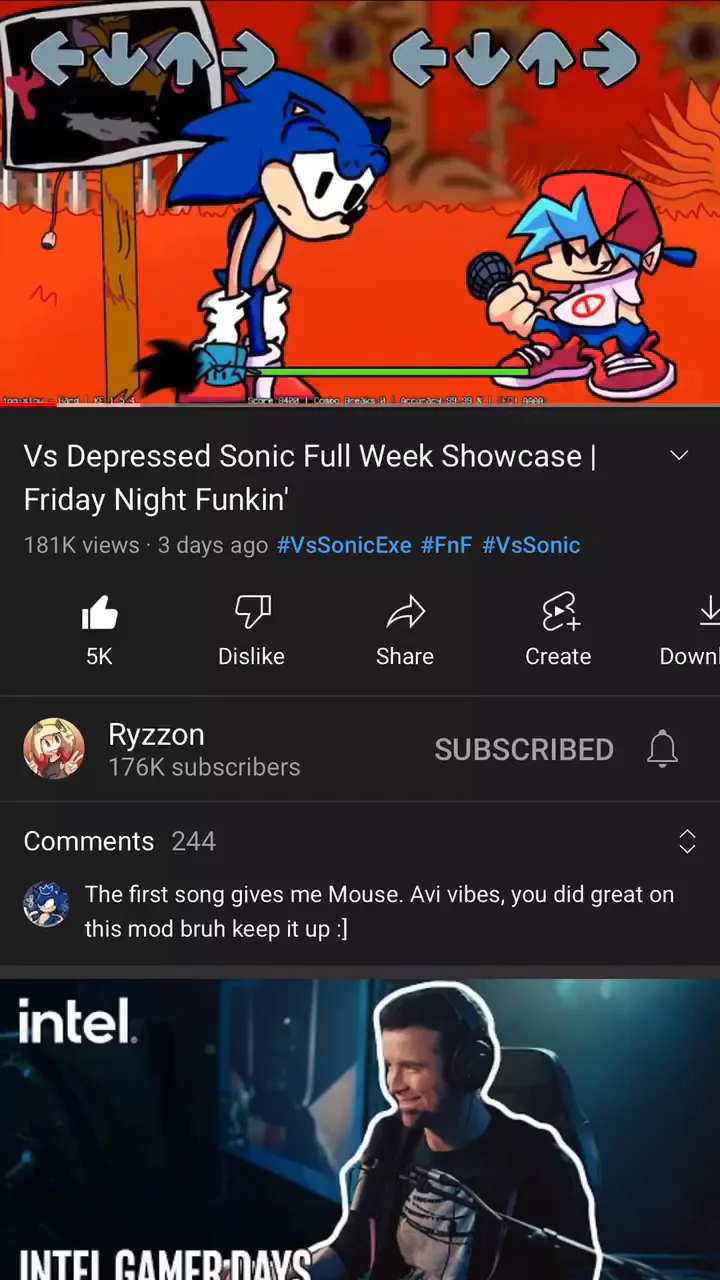The image size is (720, 1280).
Task: Open the Create shorts remix icon
Action: click(558, 612)
